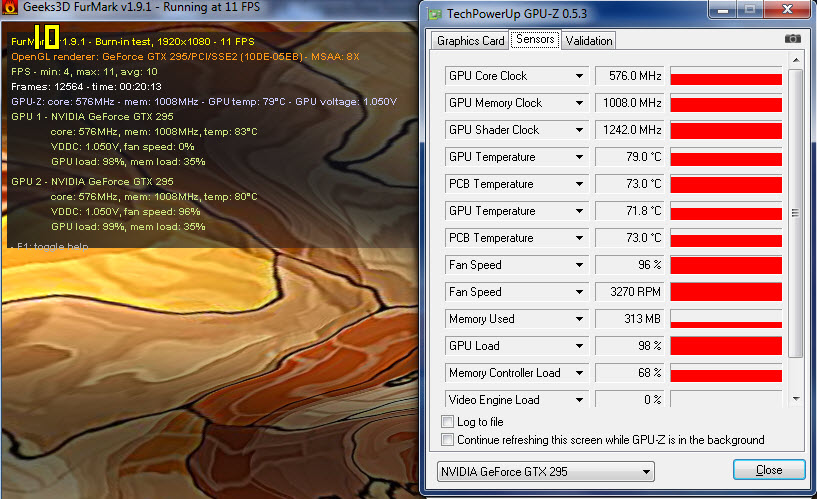Click the 1242.0 MHz shader clock value
This screenshot has width=817, height=499.
(630, 130)
